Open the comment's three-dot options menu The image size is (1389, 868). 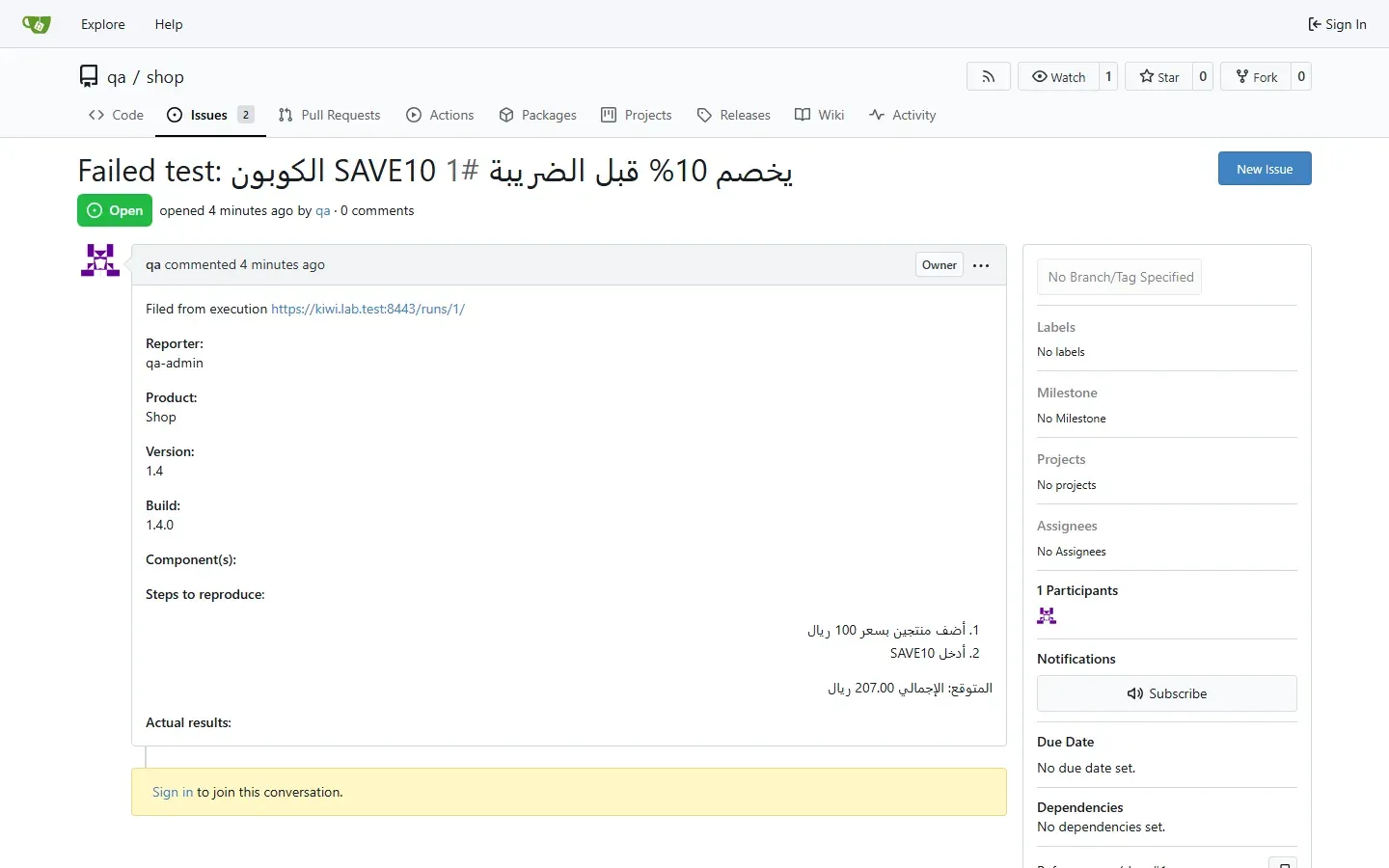(981, 265)
